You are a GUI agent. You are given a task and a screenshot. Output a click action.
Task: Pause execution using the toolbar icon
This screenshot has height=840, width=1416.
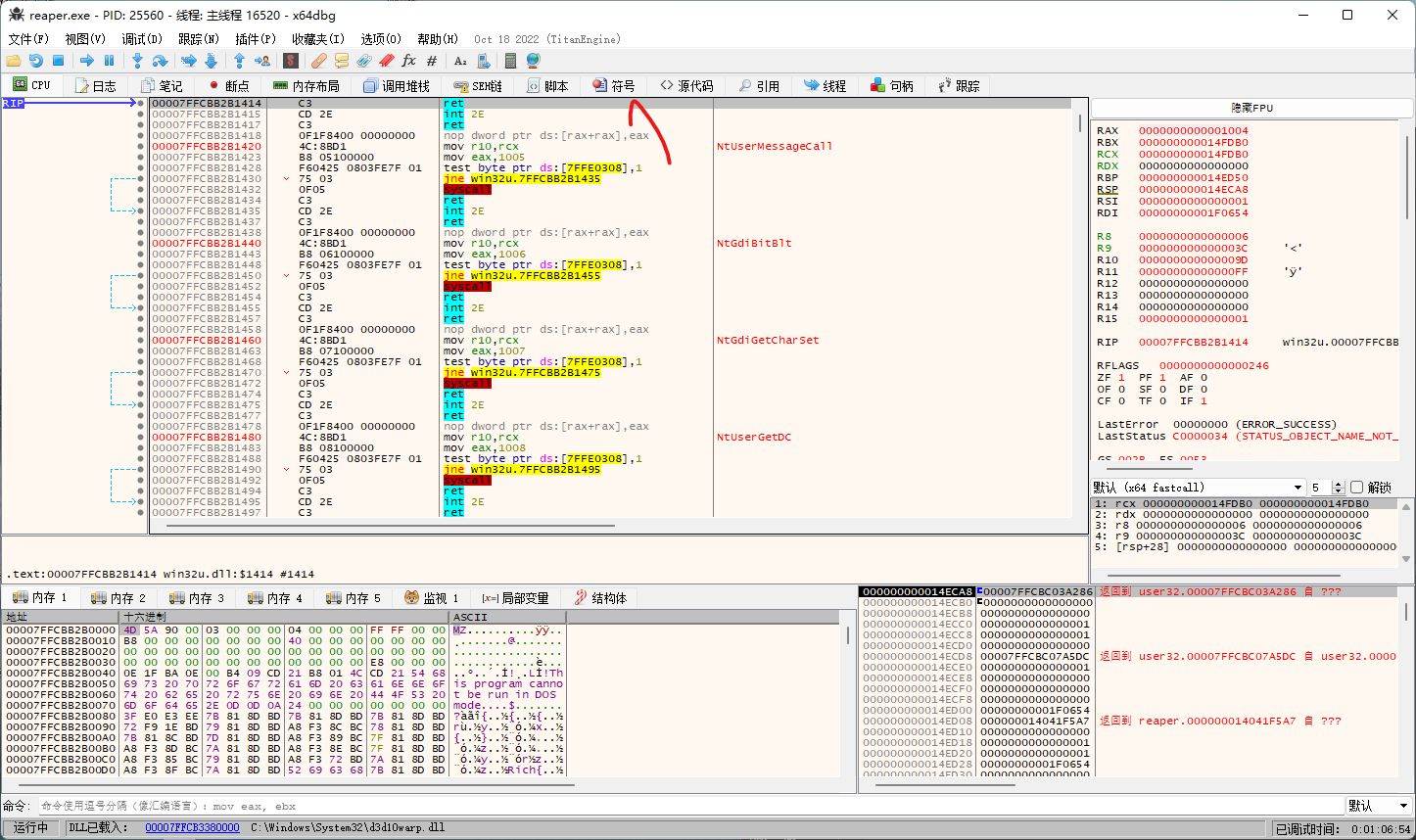[x=109, y=61]
